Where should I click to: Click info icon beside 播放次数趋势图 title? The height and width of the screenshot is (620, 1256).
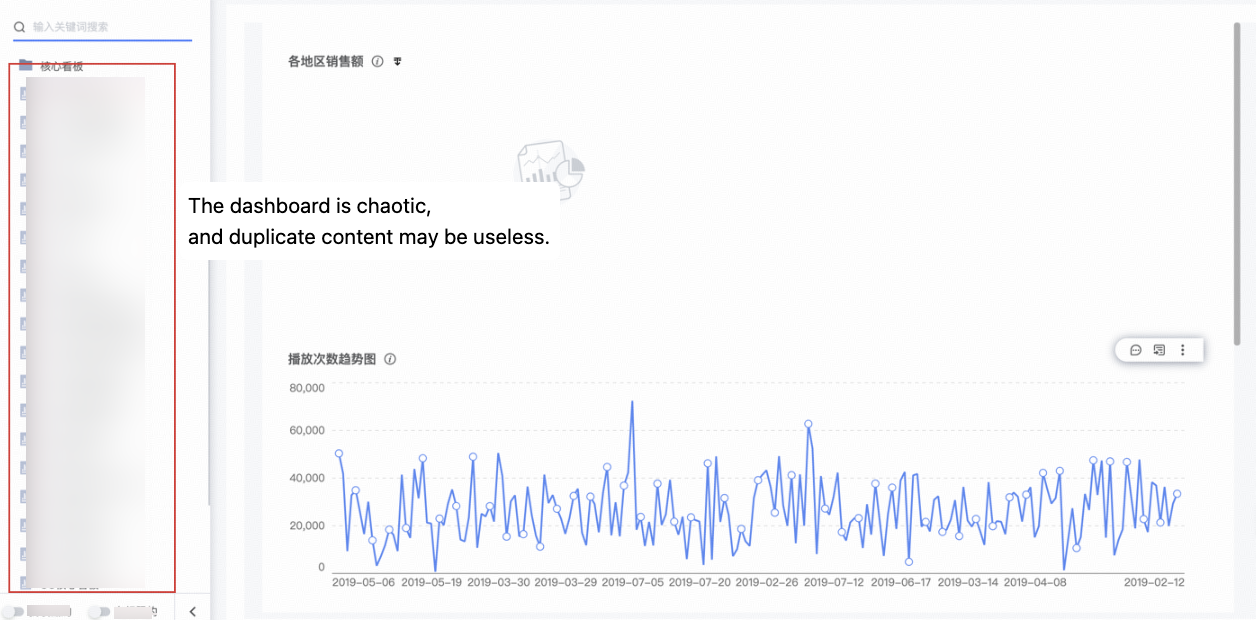(x=390, y=359)
